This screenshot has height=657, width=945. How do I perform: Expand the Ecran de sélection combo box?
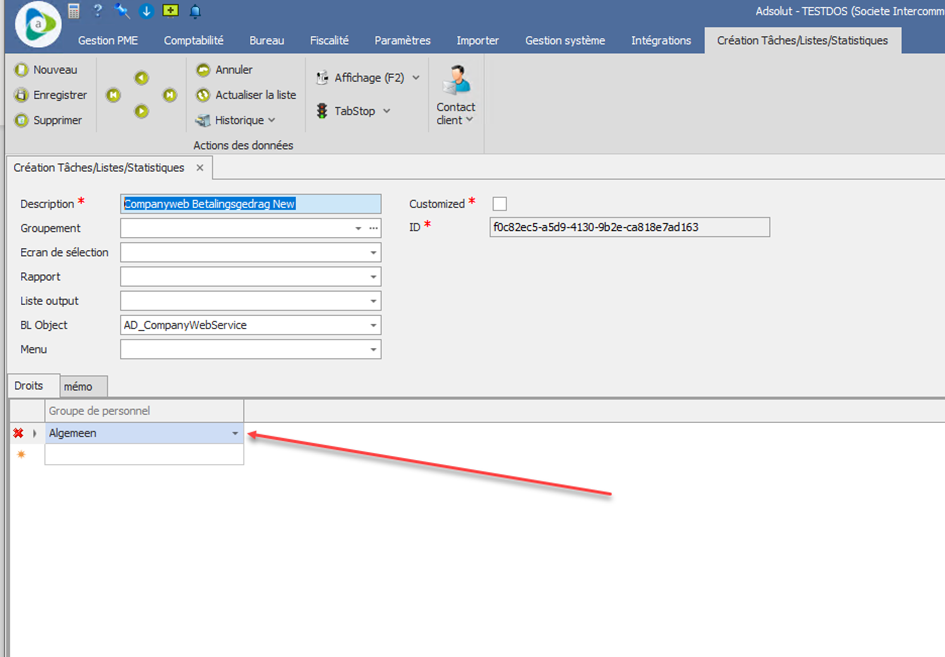[374, 253]
